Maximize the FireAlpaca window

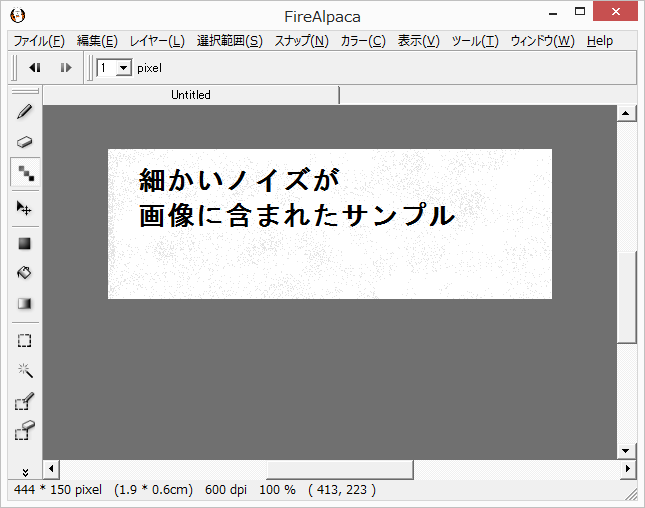click(580, 12)
